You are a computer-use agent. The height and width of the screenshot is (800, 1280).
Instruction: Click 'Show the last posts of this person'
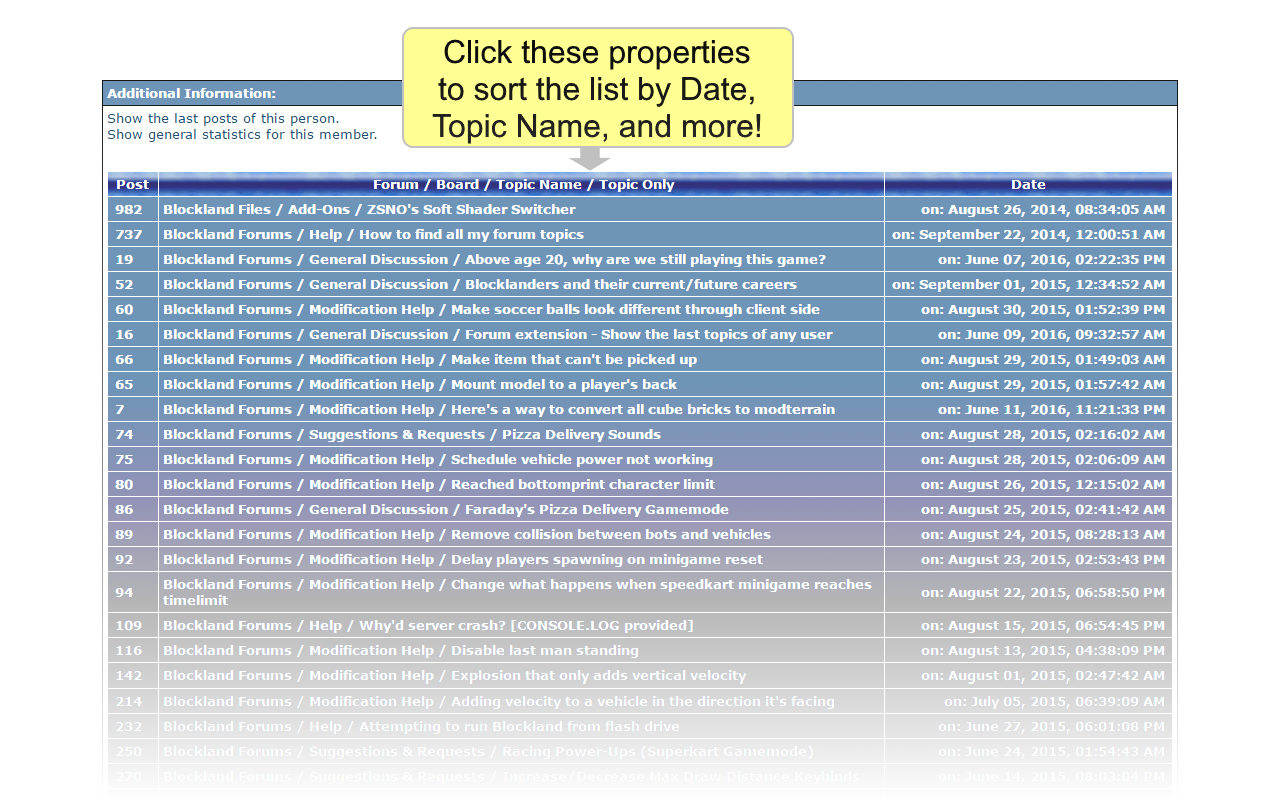click(x=223, y=118)
